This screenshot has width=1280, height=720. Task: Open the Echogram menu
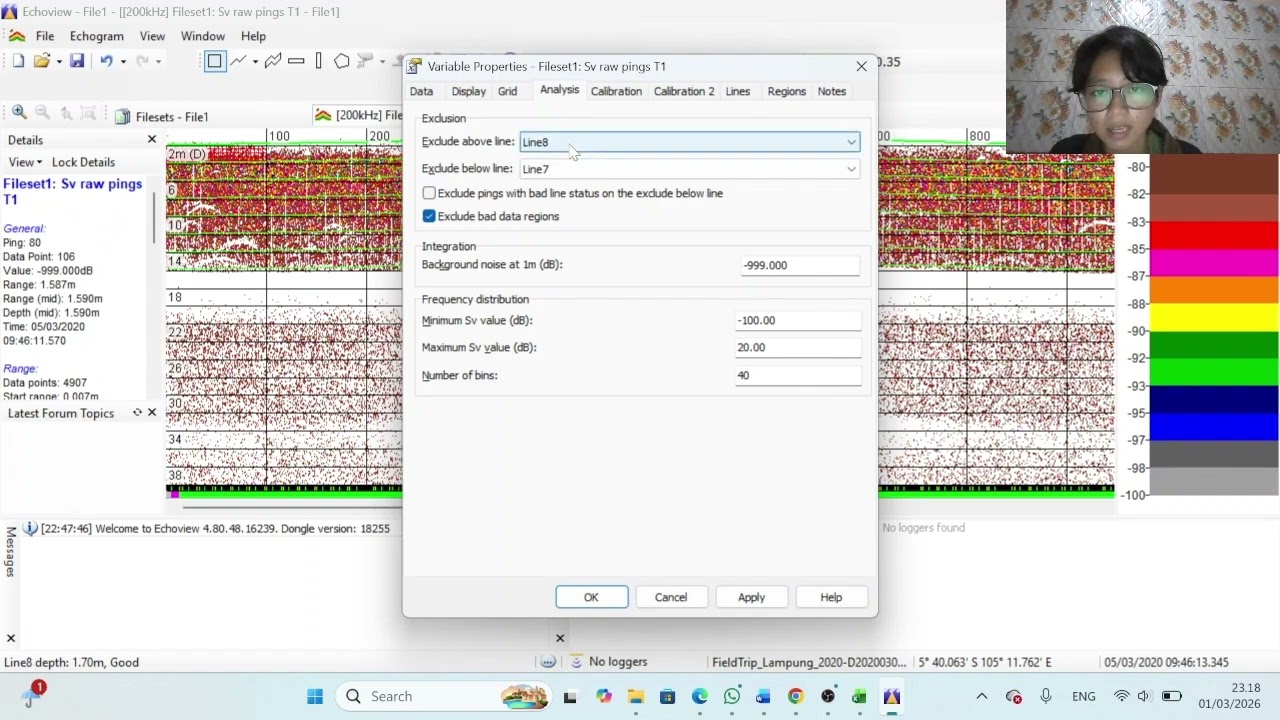pos(97,36)
